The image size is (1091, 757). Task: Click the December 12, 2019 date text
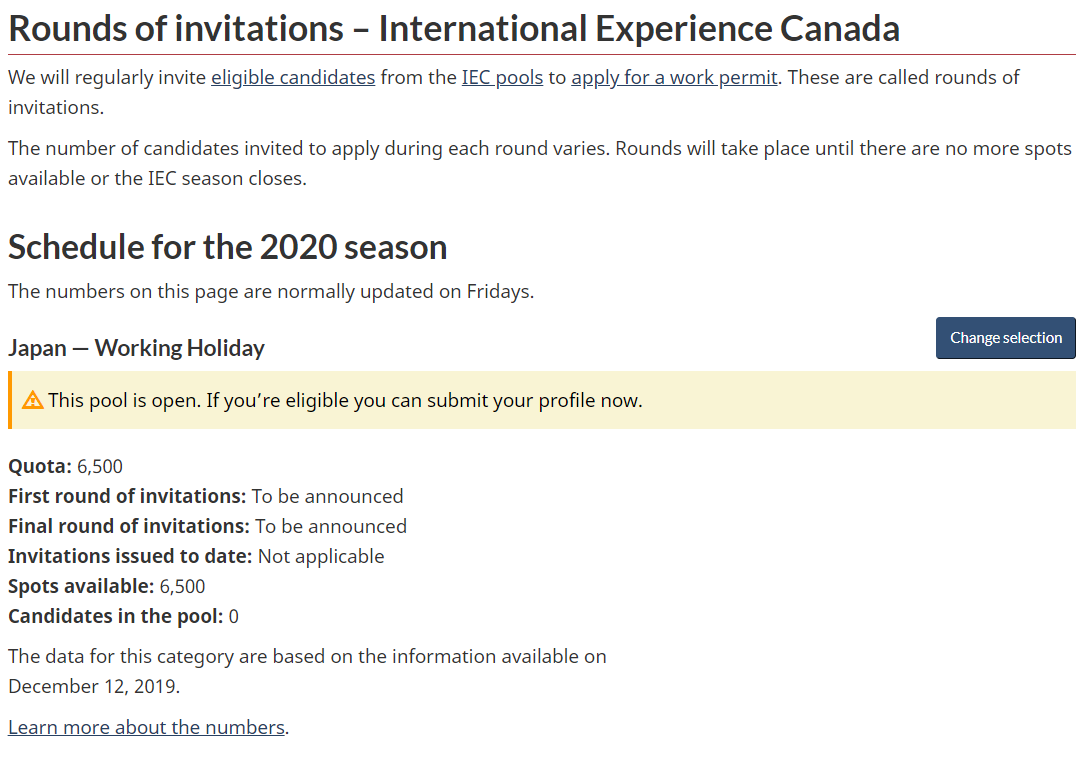(94, 687)
